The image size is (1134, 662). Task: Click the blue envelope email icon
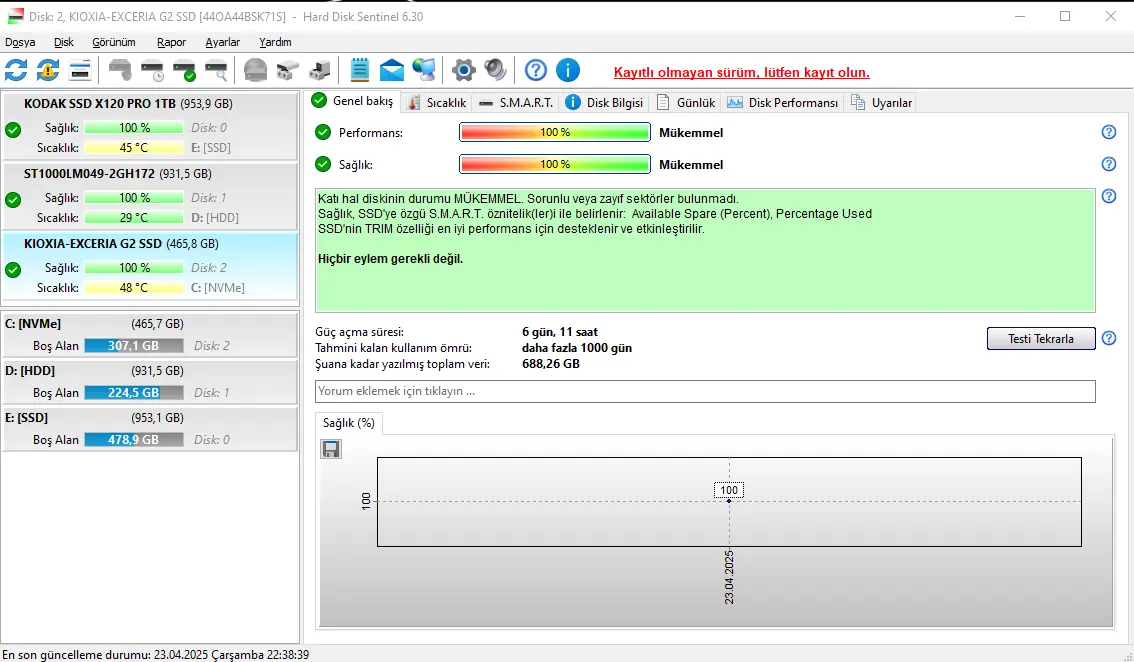click(x=391, y=70)
